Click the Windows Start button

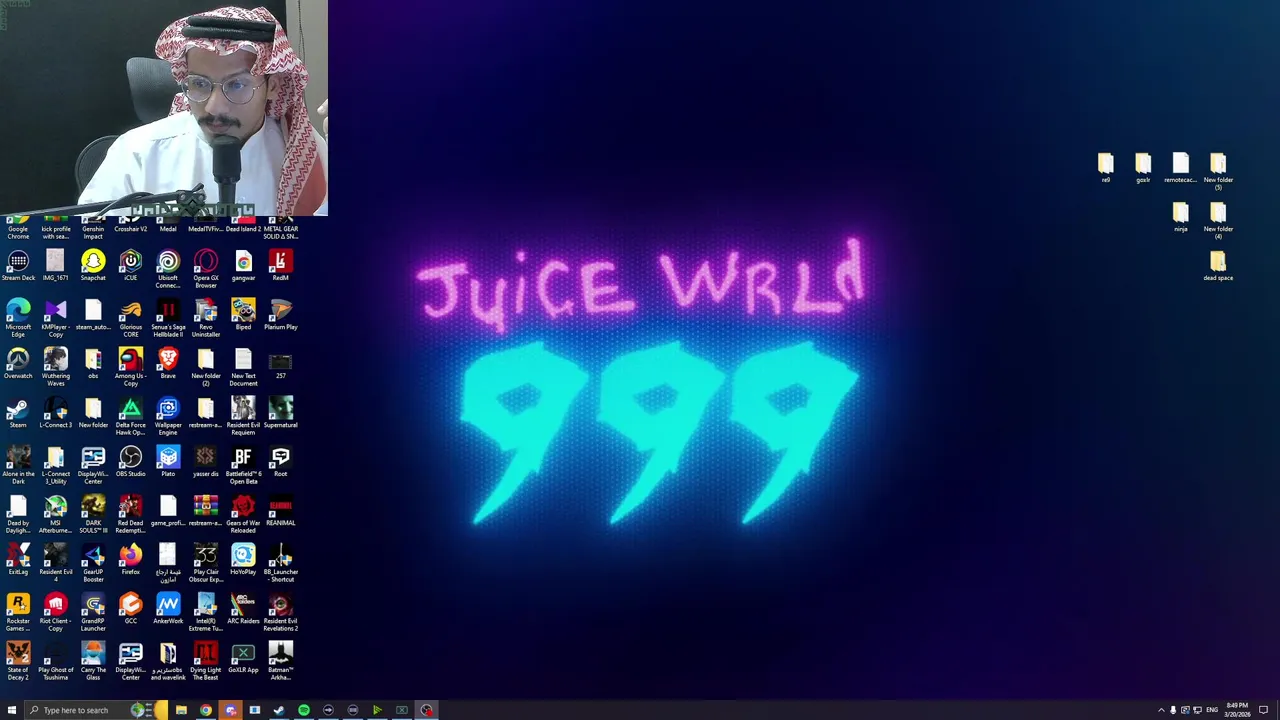click(x=12, y=710)
